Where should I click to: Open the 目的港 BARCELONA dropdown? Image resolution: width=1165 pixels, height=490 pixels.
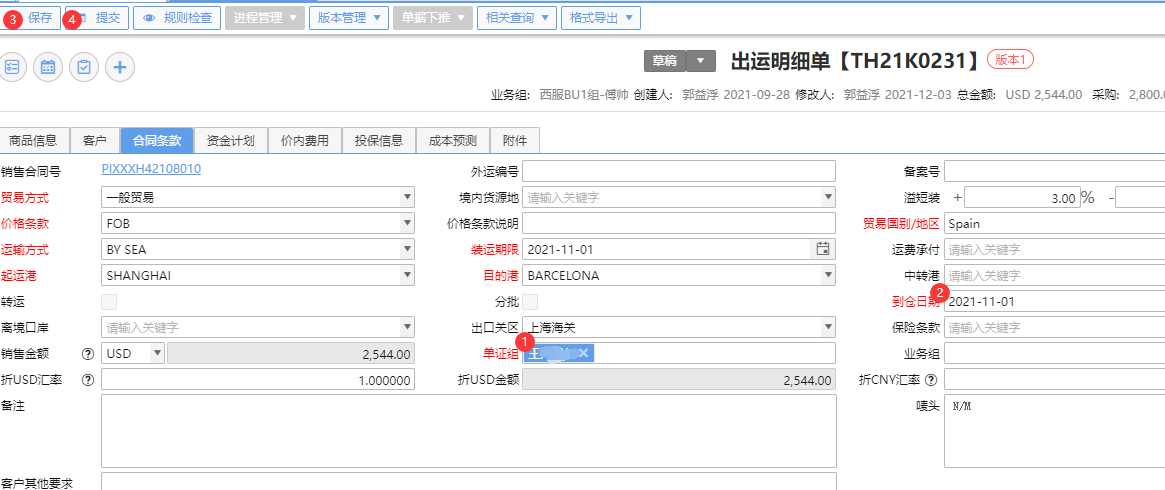pos(828,275)
